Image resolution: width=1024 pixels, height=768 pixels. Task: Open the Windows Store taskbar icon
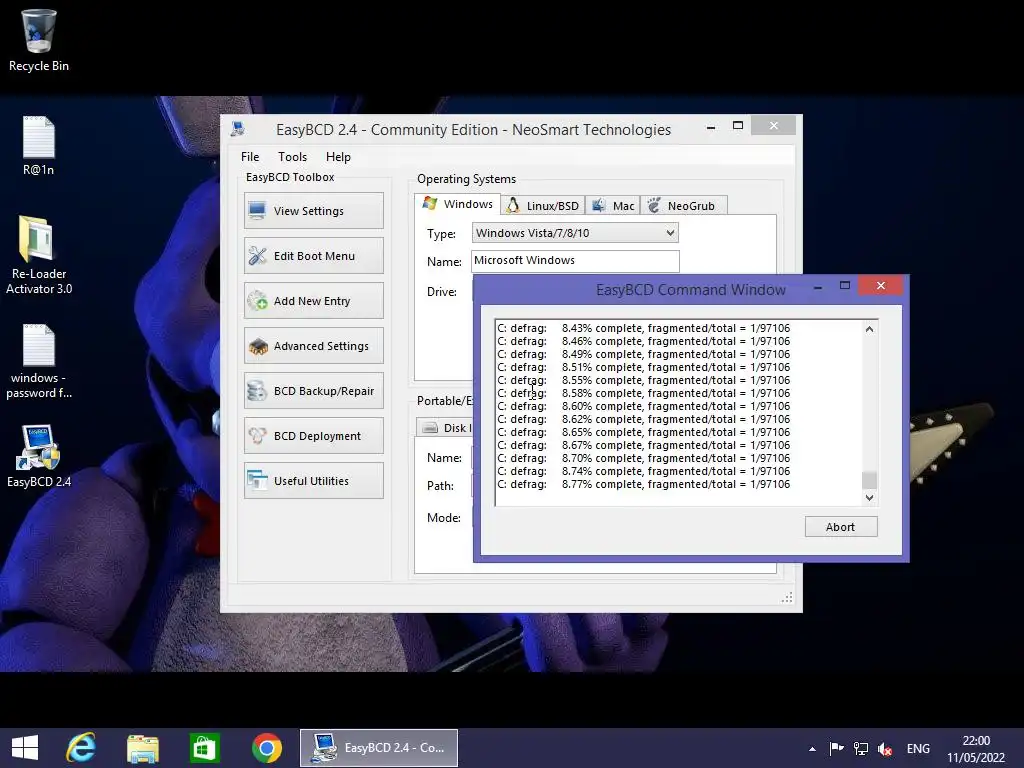click(x=204, y=748)
